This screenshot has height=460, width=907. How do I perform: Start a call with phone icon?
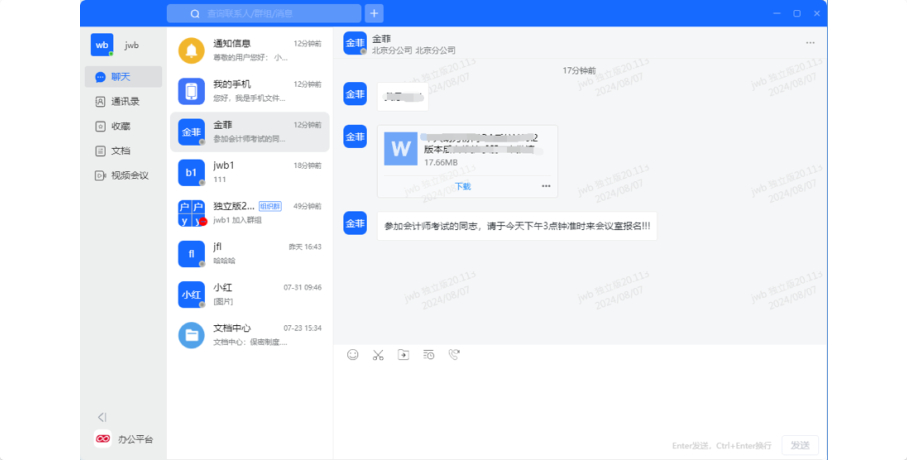tap(454, 354)
